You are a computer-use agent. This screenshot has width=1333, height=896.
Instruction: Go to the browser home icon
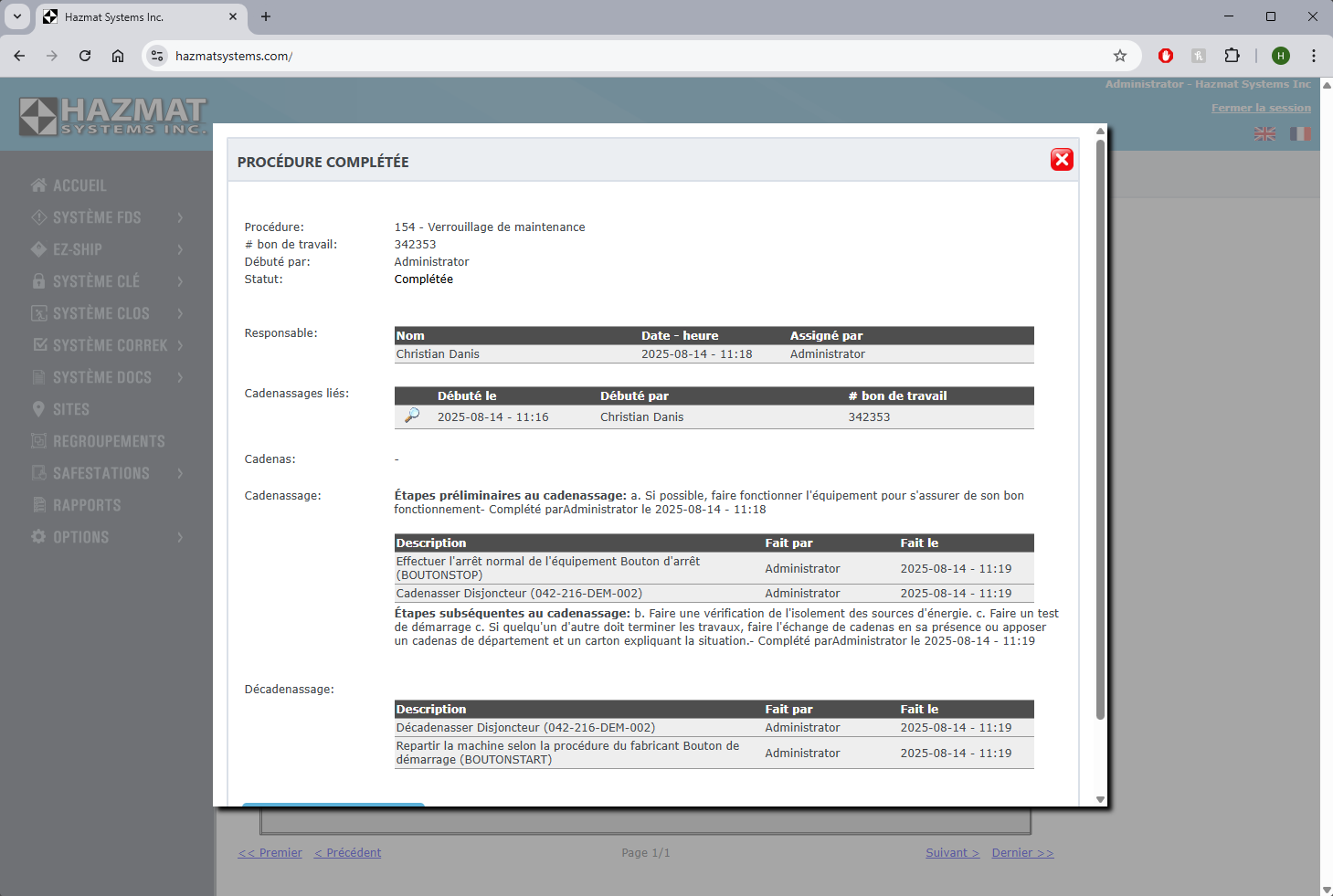118,56
